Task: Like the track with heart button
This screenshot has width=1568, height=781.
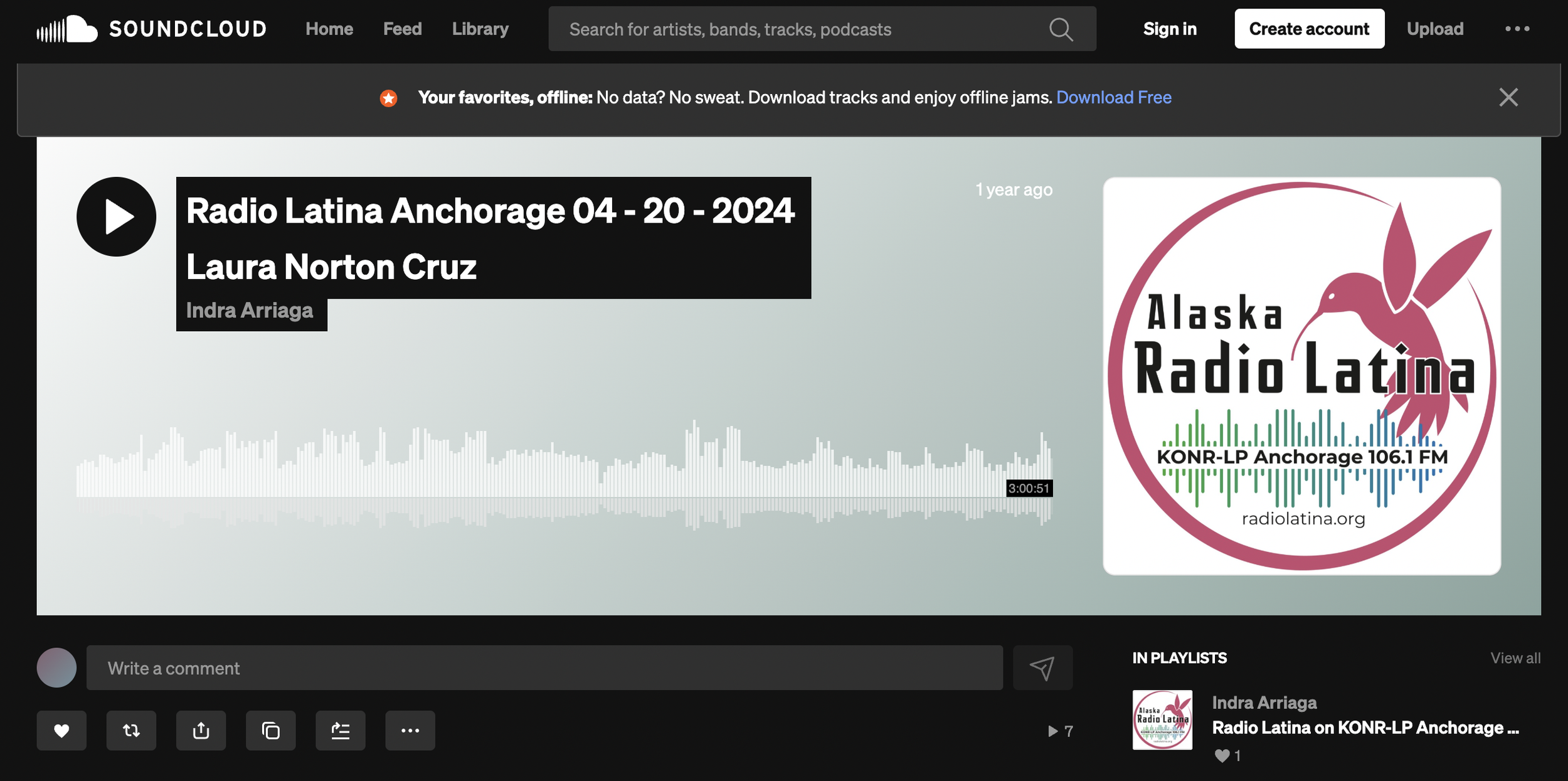Action: [61, 730]
